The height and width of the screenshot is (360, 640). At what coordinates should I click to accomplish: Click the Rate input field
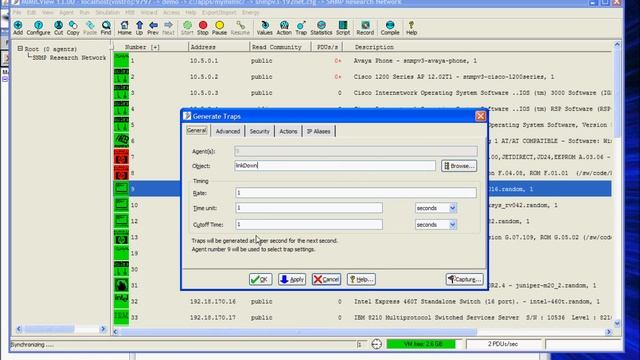[x=356, y=193]
